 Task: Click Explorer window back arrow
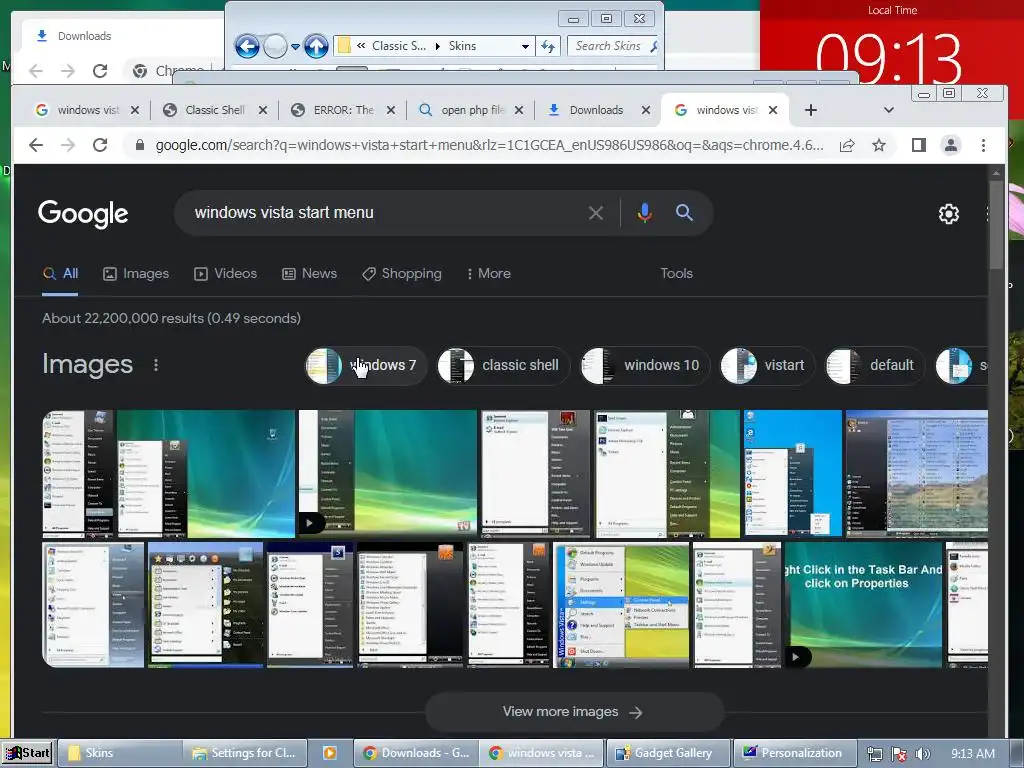(247, 46)
